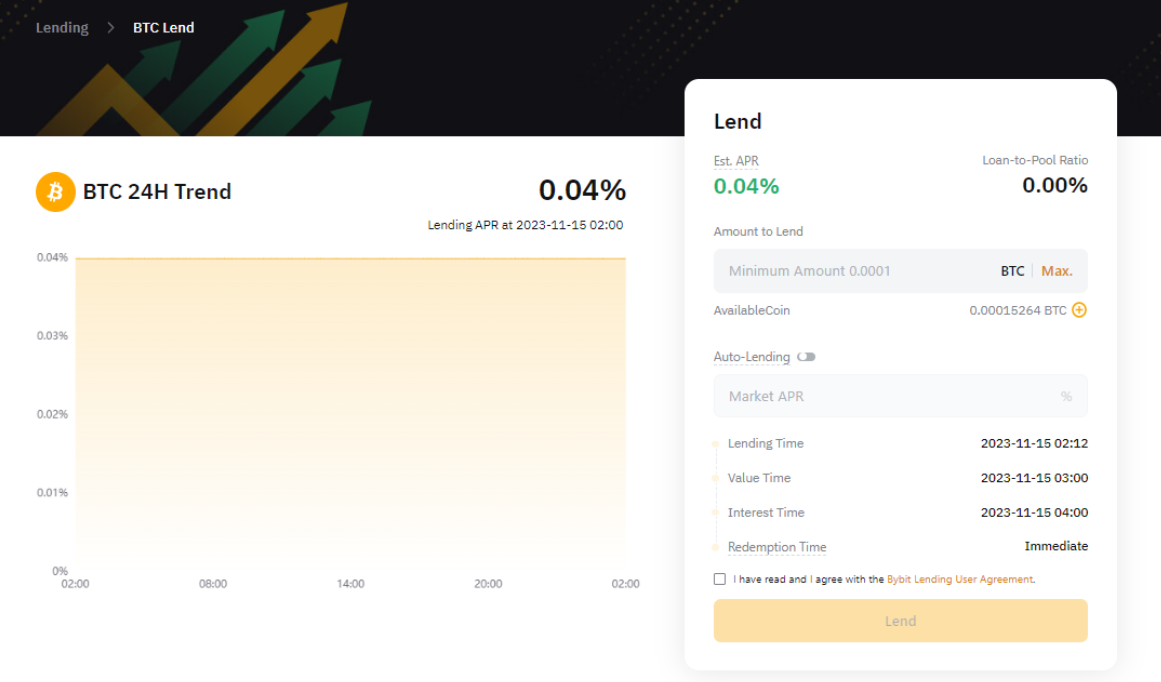Viewport: 1161px width, 682px height.
Task: Open the Bybit Lending User Agreement link
Action: pos(959,578)
